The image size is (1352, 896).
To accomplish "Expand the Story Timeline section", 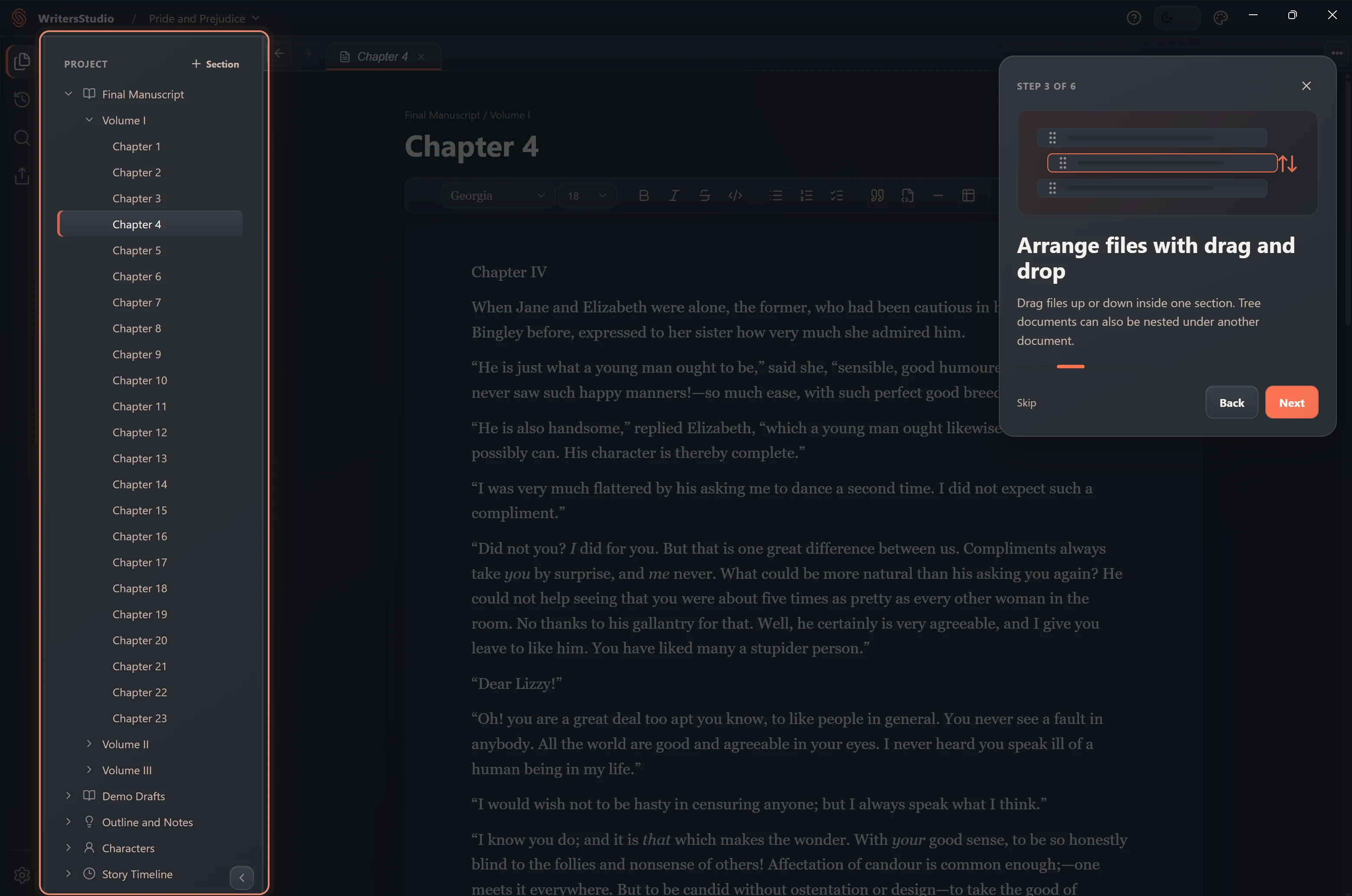I will (68, 874).
